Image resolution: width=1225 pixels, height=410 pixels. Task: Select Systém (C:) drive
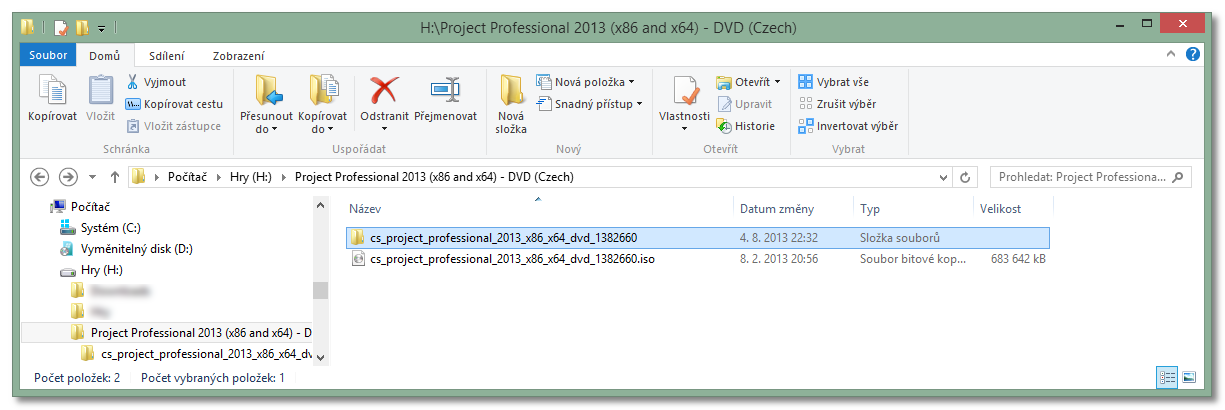point(110,228)
